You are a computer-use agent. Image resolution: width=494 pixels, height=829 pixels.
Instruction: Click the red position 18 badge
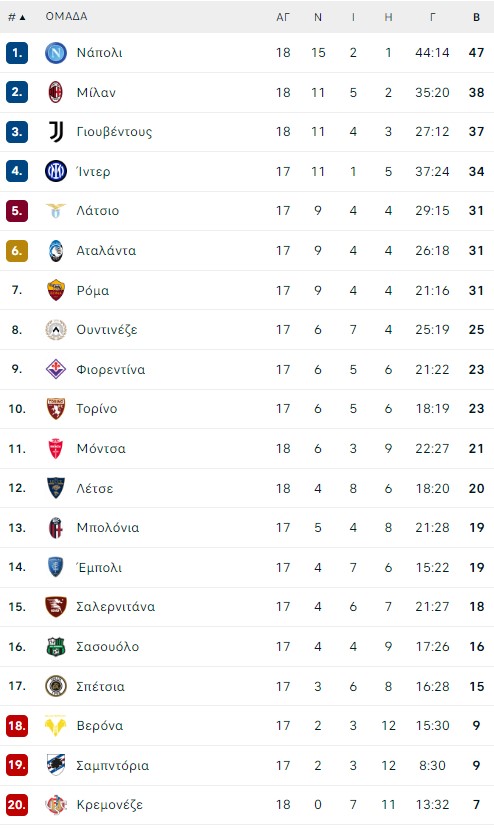(x=17, y=725)
